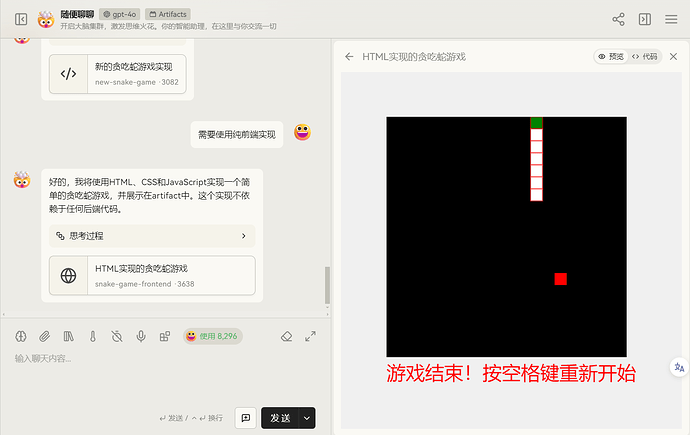Toggle the history disabled clock icon

coord(117,336)
